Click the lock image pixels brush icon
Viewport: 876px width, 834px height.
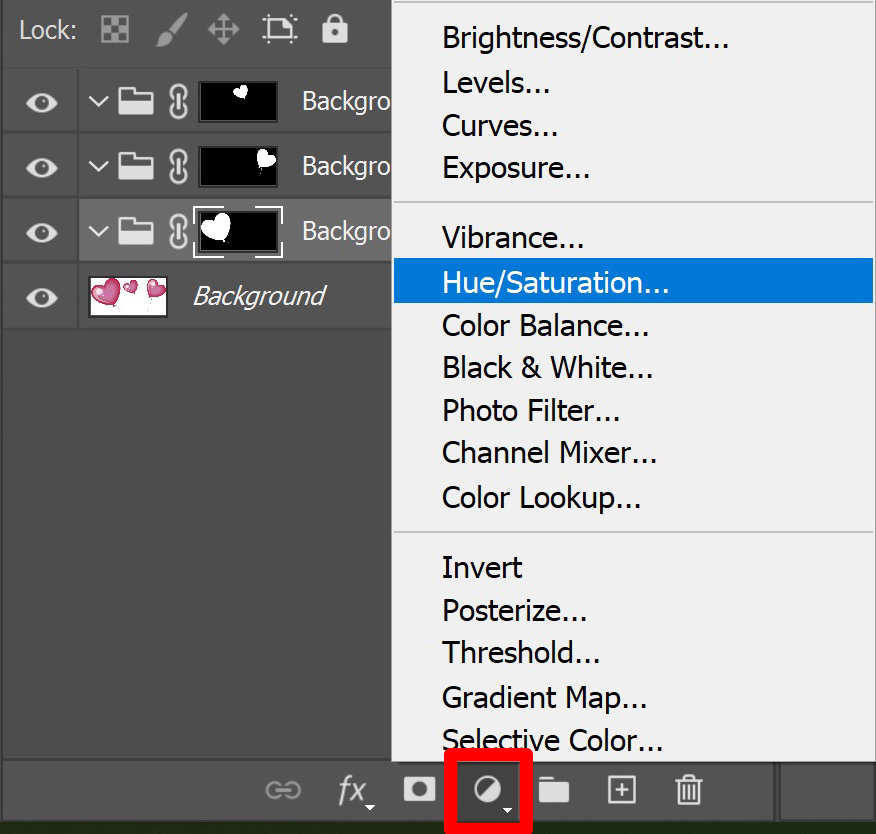pos(171,30)
